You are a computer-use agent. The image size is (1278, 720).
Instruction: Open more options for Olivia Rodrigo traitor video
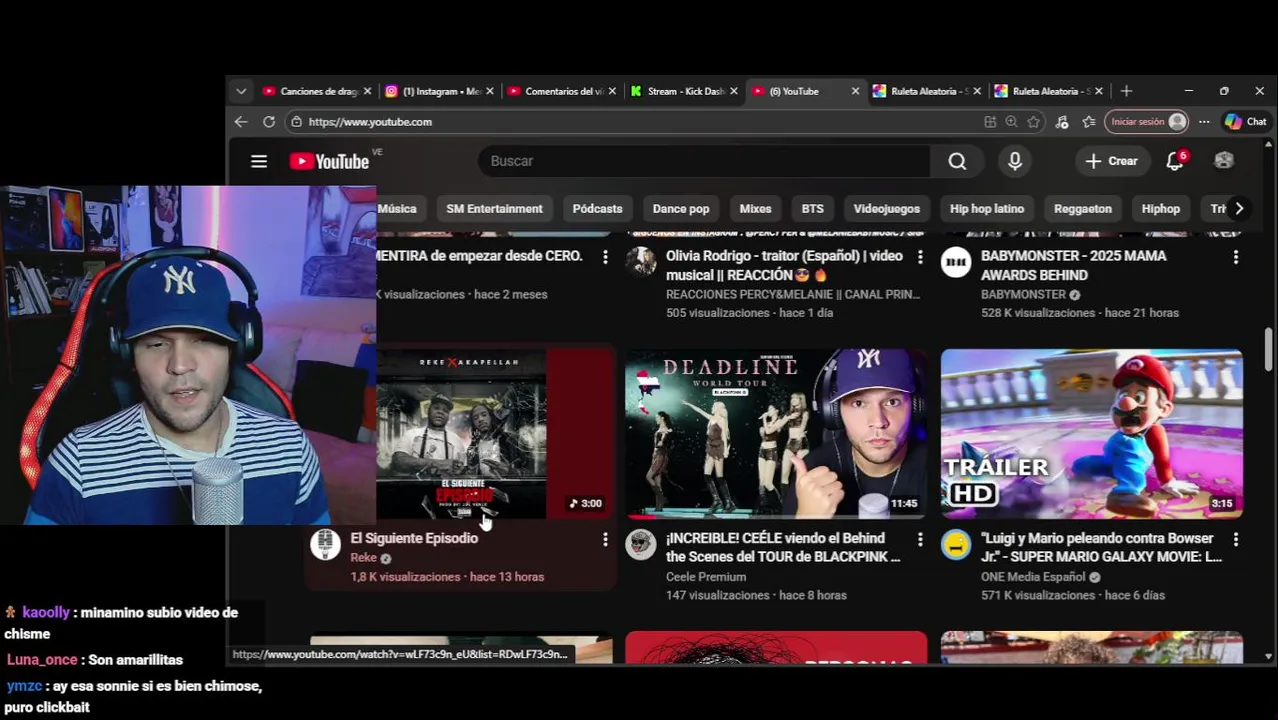[x=921, y=257]
